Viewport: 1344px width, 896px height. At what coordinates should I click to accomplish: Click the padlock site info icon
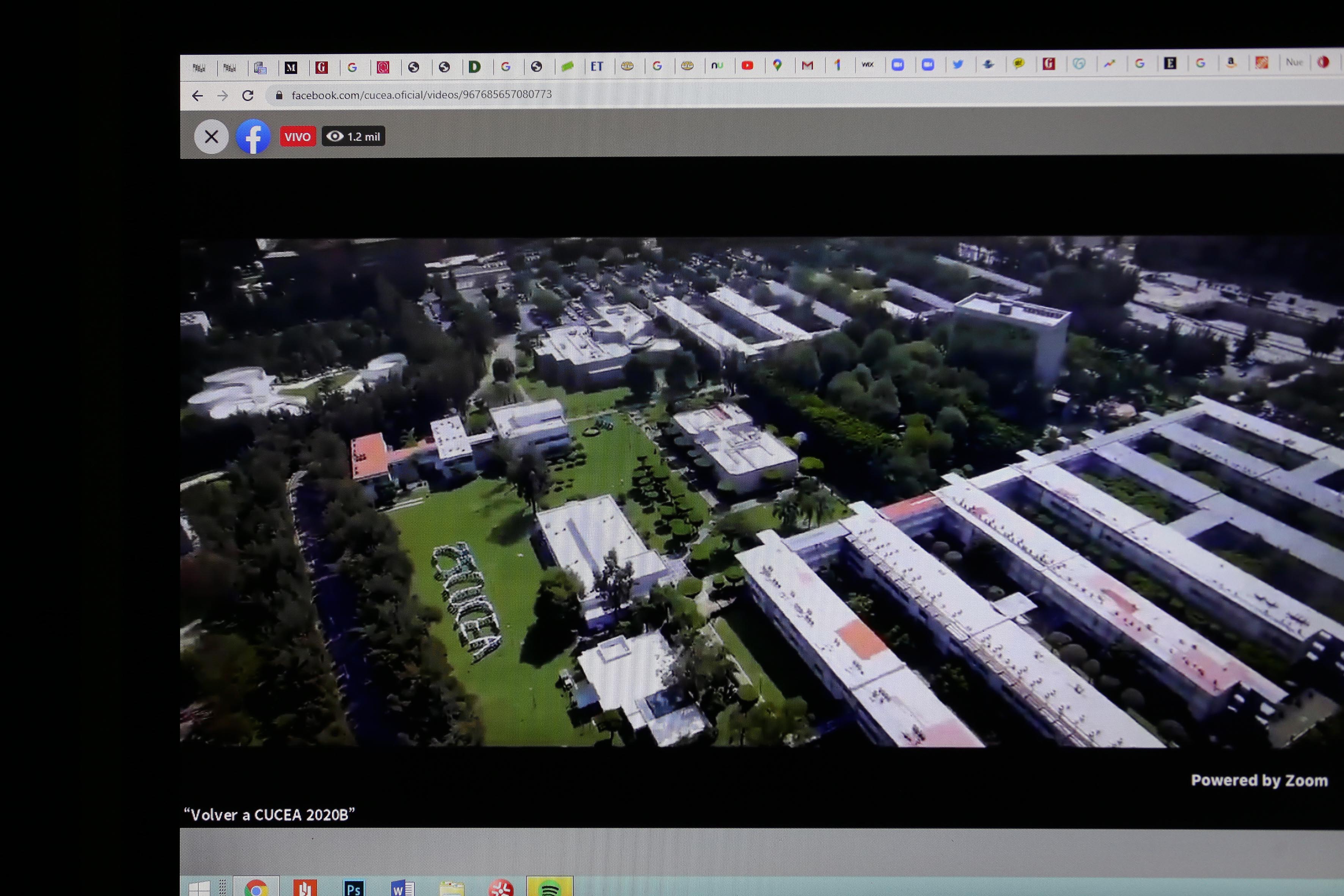279,96
